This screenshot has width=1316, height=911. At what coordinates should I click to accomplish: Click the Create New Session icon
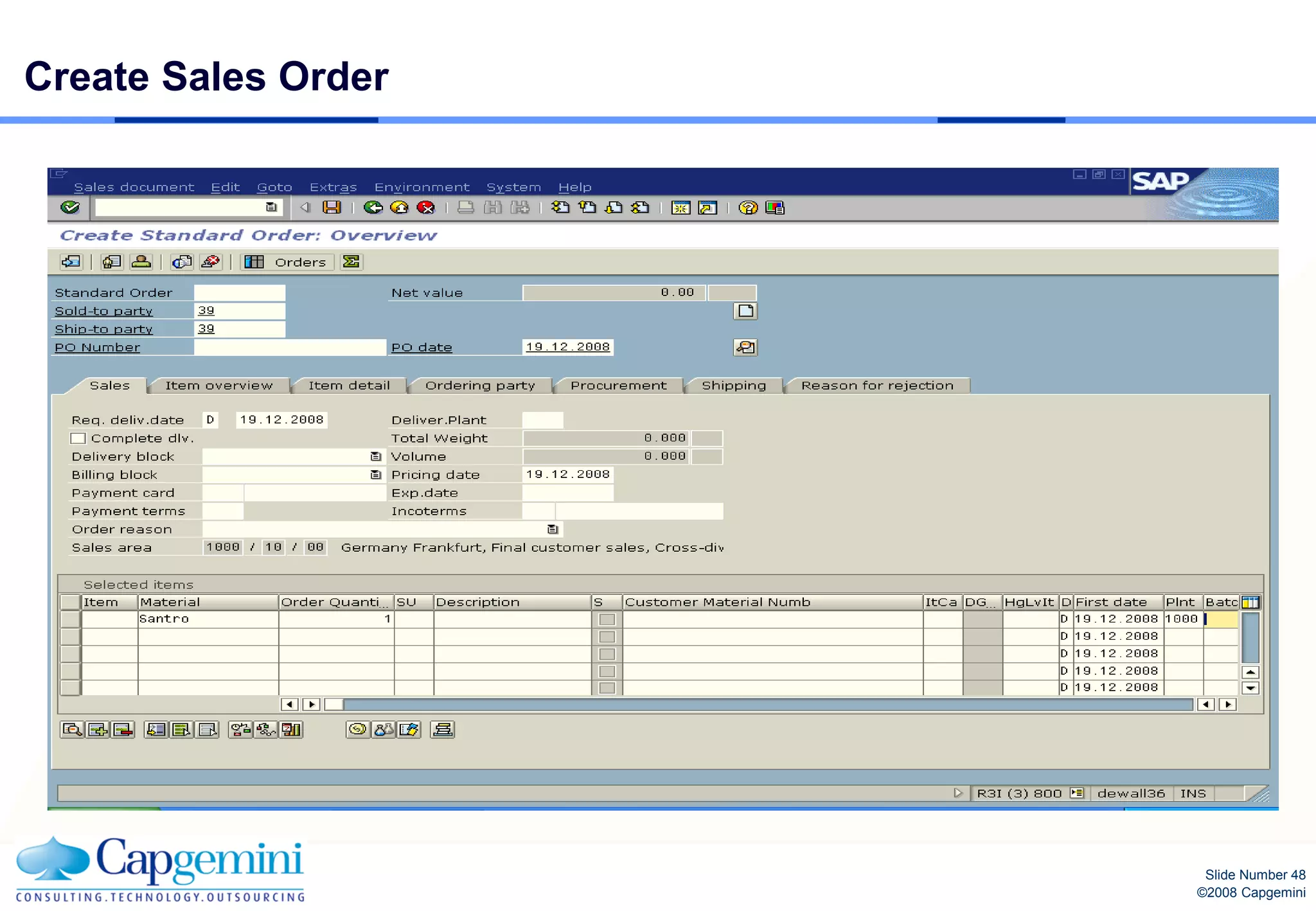[680, 208]
